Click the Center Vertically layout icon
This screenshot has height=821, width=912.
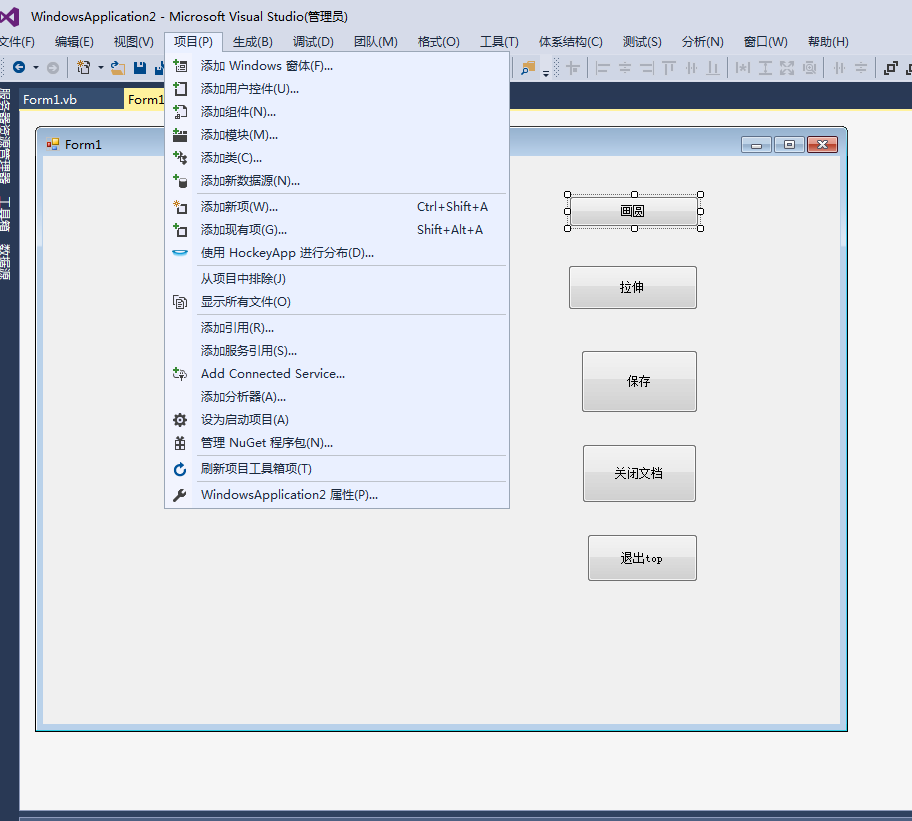pos(861,68)
